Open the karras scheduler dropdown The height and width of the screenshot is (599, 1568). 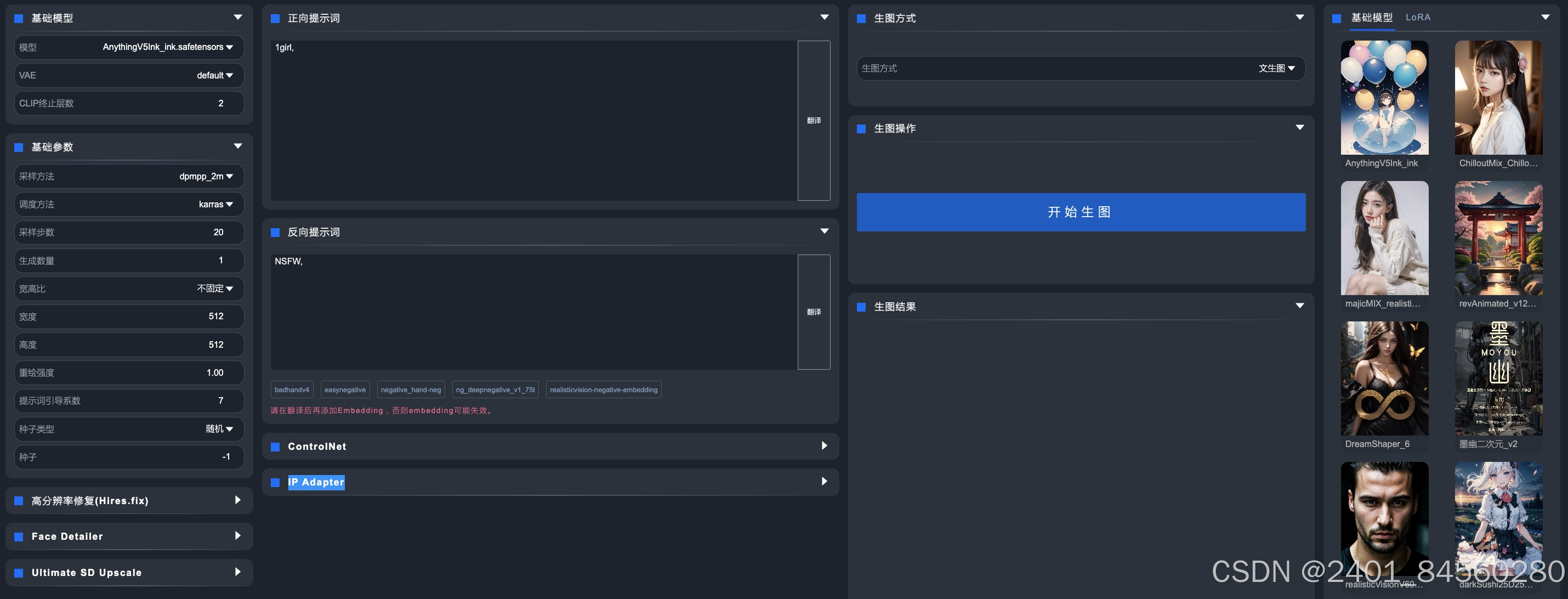point(215,205)
